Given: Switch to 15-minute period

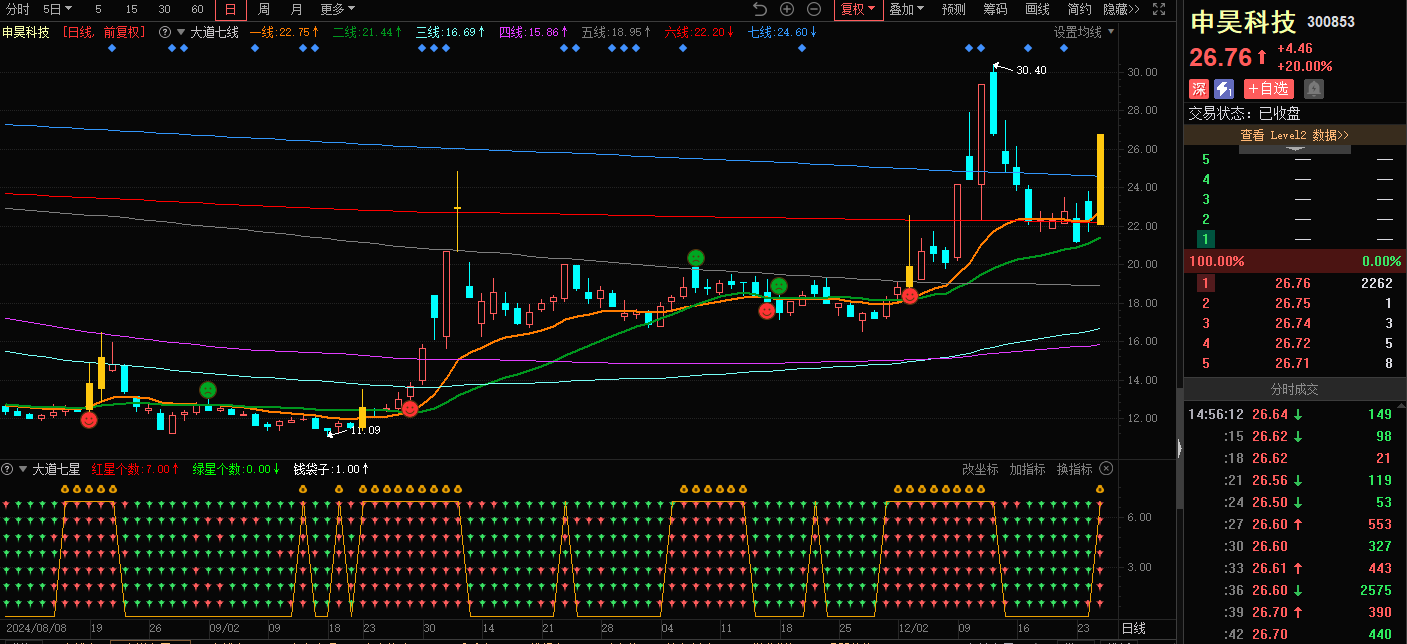Looking at the screenshot, I should click(x=131, y=9).
